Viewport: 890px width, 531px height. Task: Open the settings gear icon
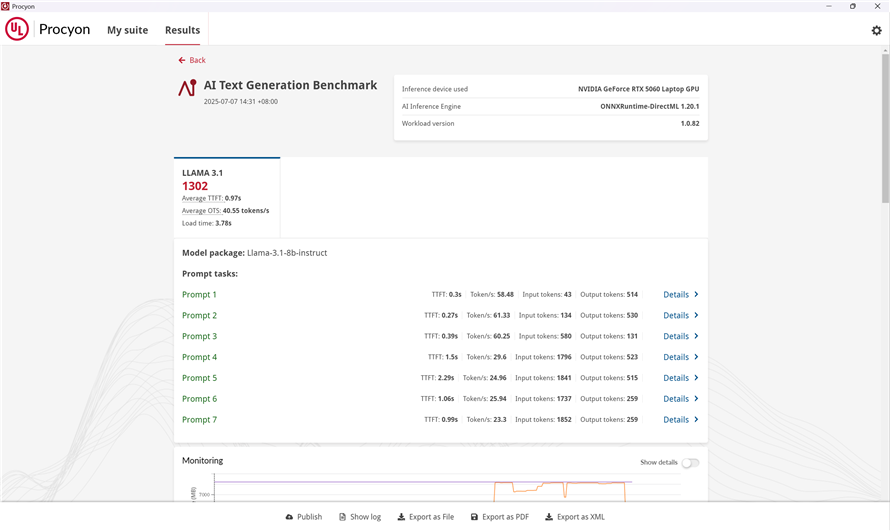pos(876,31)
